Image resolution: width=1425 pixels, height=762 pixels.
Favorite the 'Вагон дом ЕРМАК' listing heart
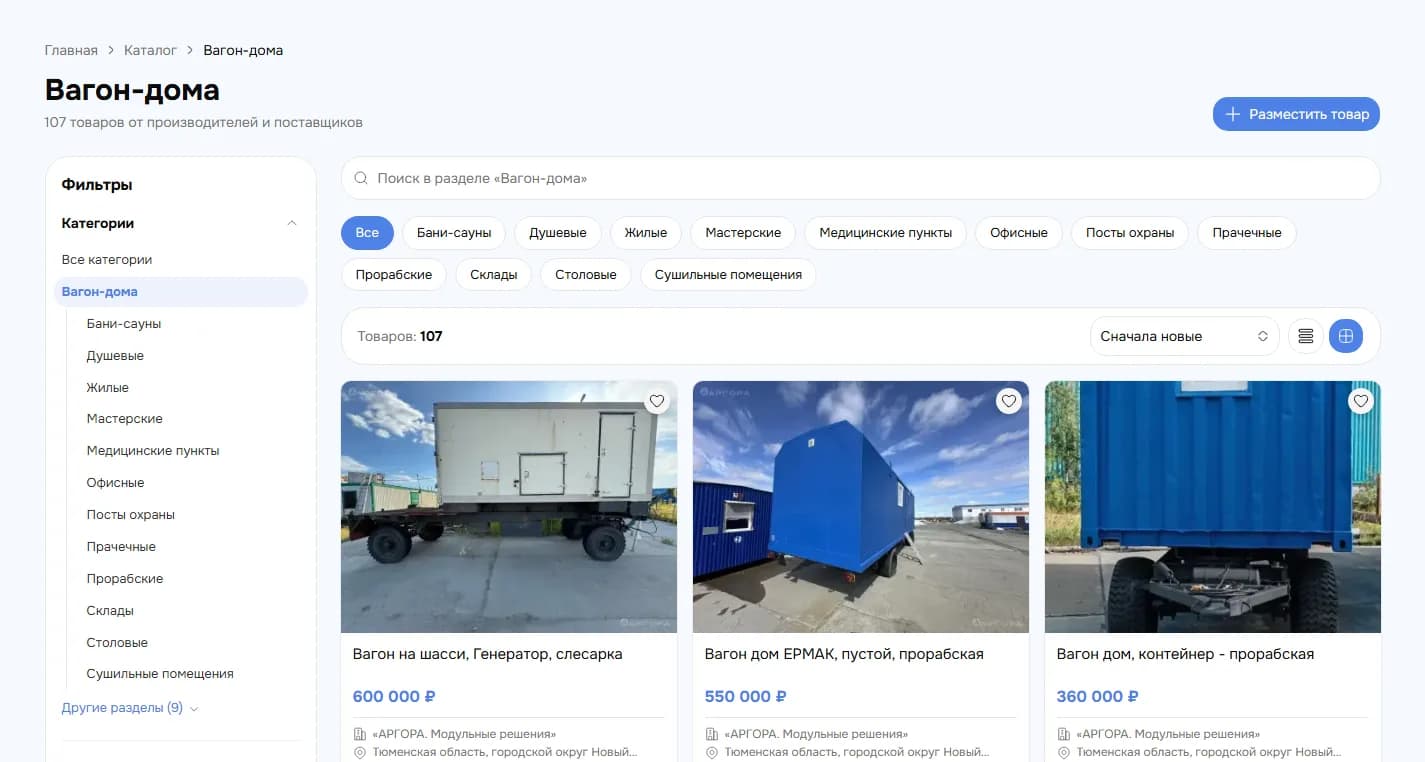[x=1009, y=401]
